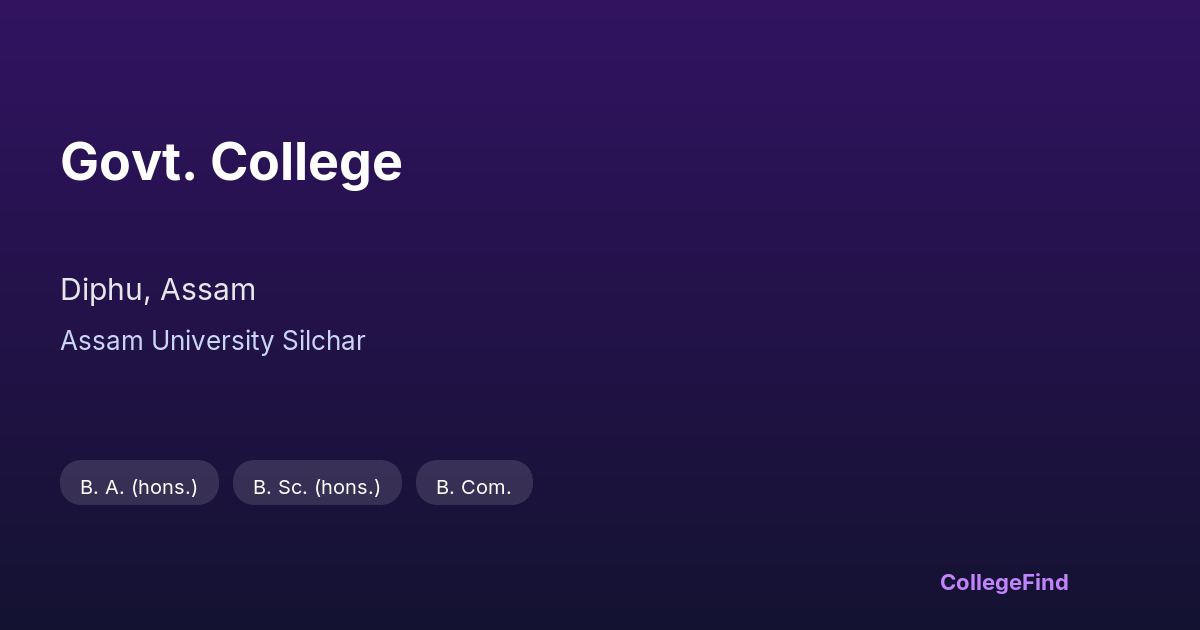Click the Diphu, Assam location text
Viewport: 1200px width, 630px height.
[x=158, y=290]
